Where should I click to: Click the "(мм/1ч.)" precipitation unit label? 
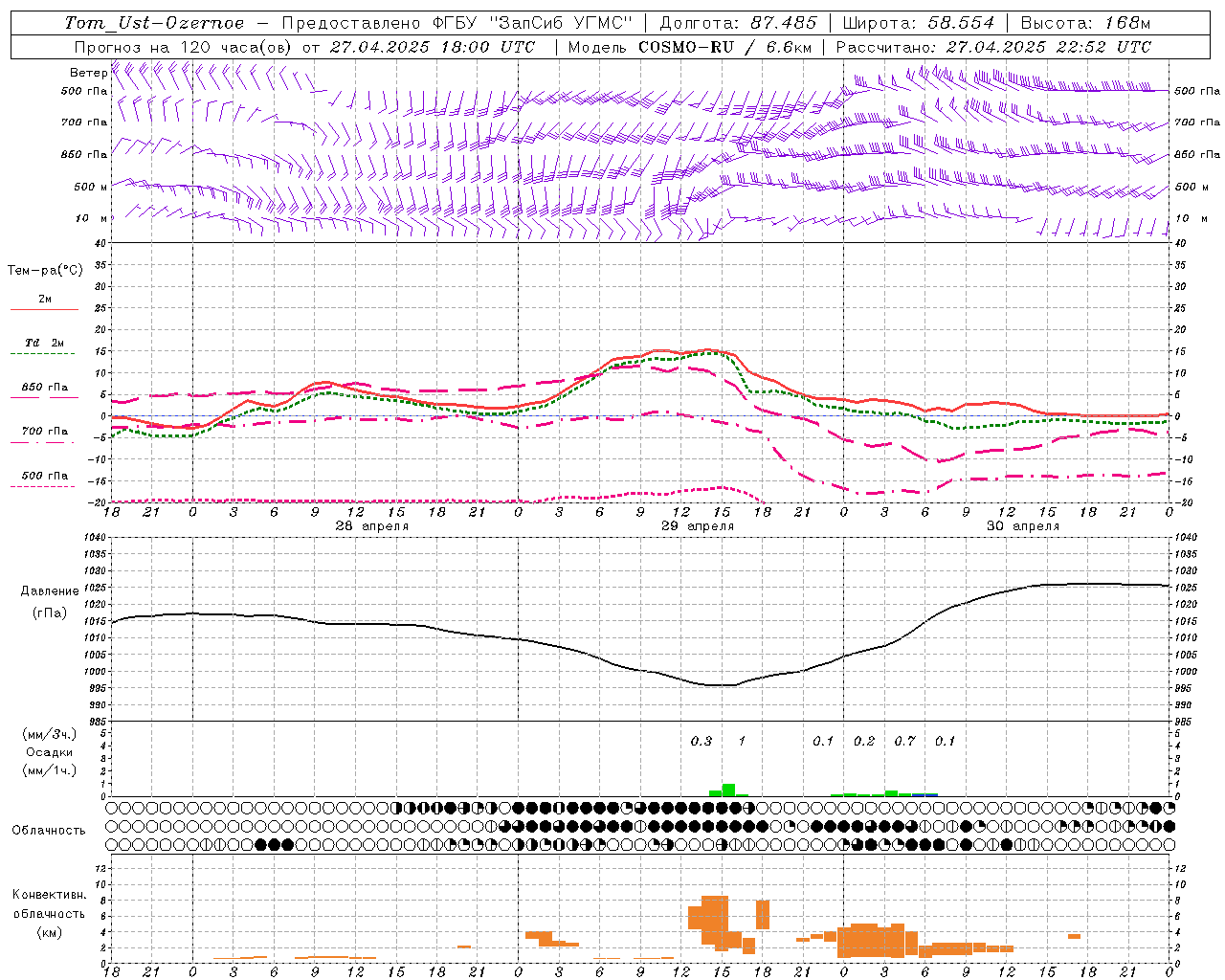50,770
